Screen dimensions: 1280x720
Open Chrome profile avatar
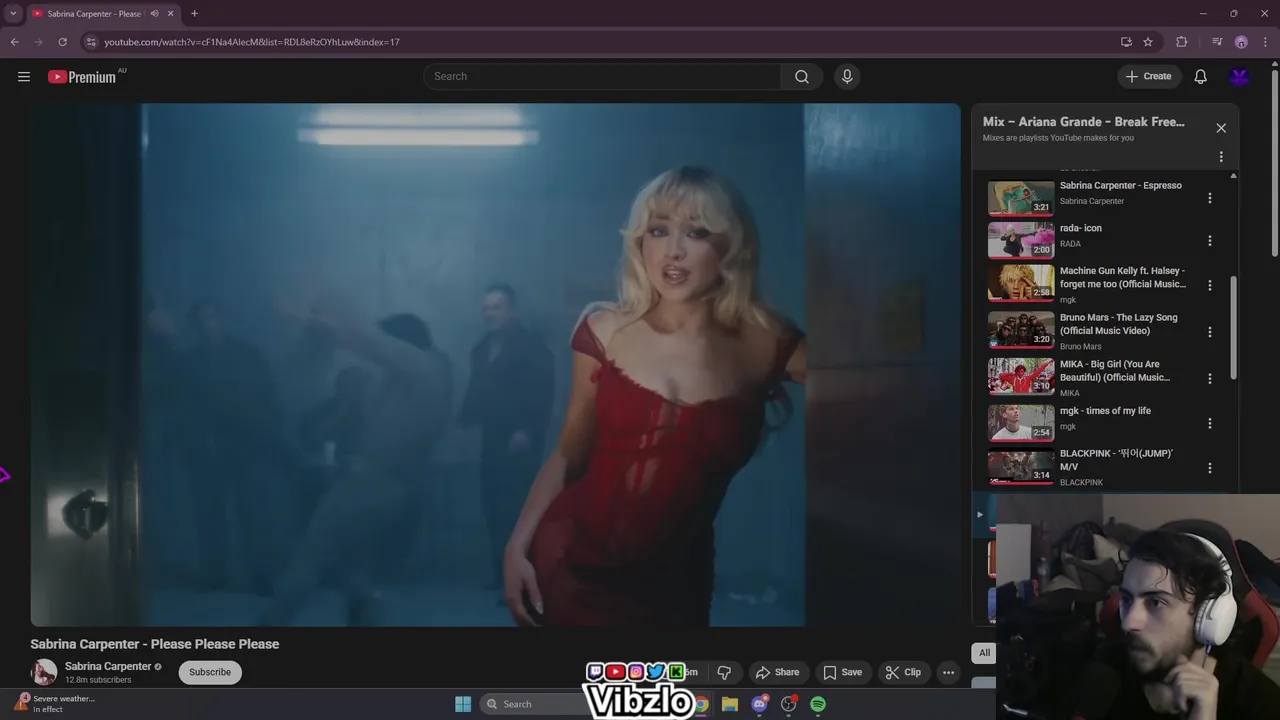1241,42
